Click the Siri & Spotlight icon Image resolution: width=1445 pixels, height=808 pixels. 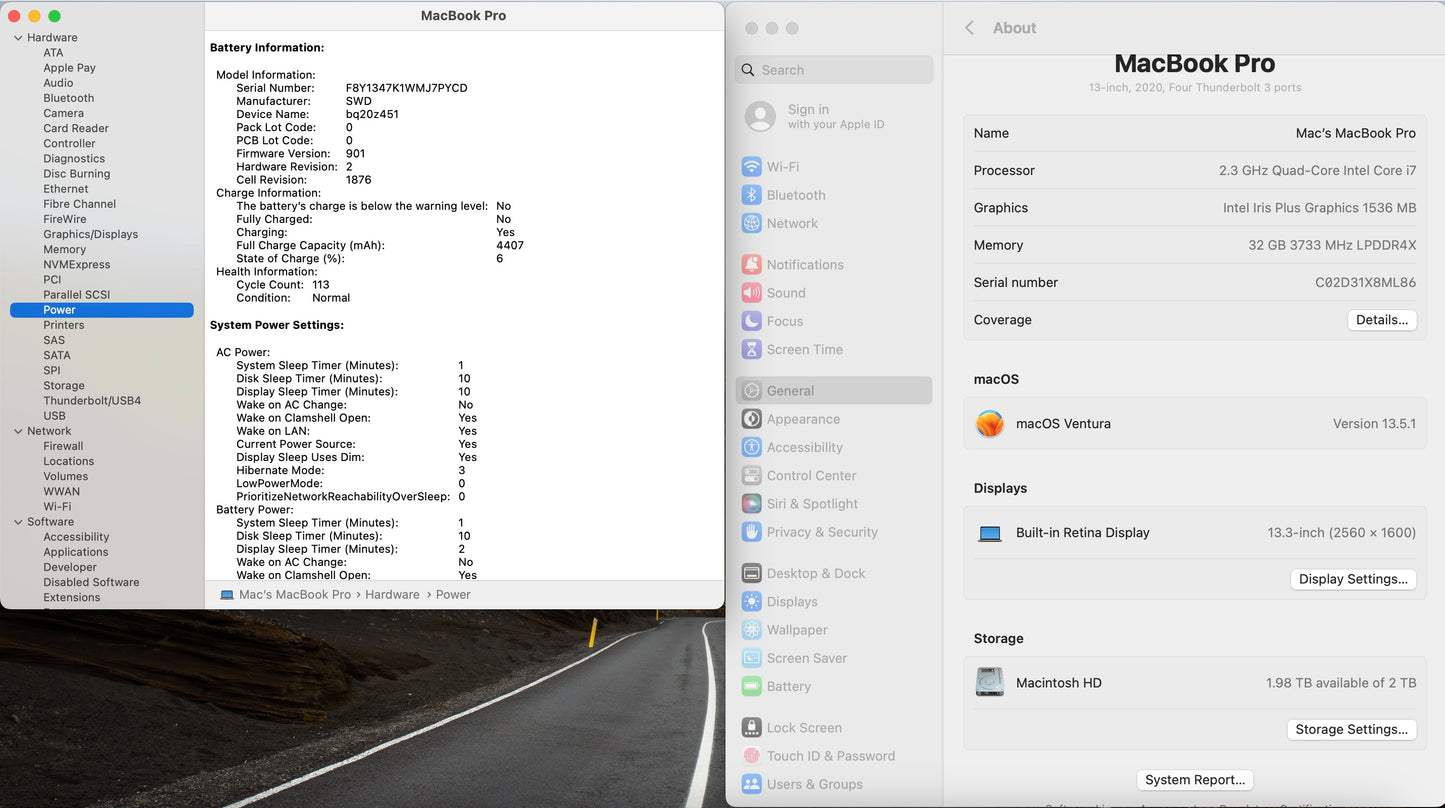tap(751, 504)
